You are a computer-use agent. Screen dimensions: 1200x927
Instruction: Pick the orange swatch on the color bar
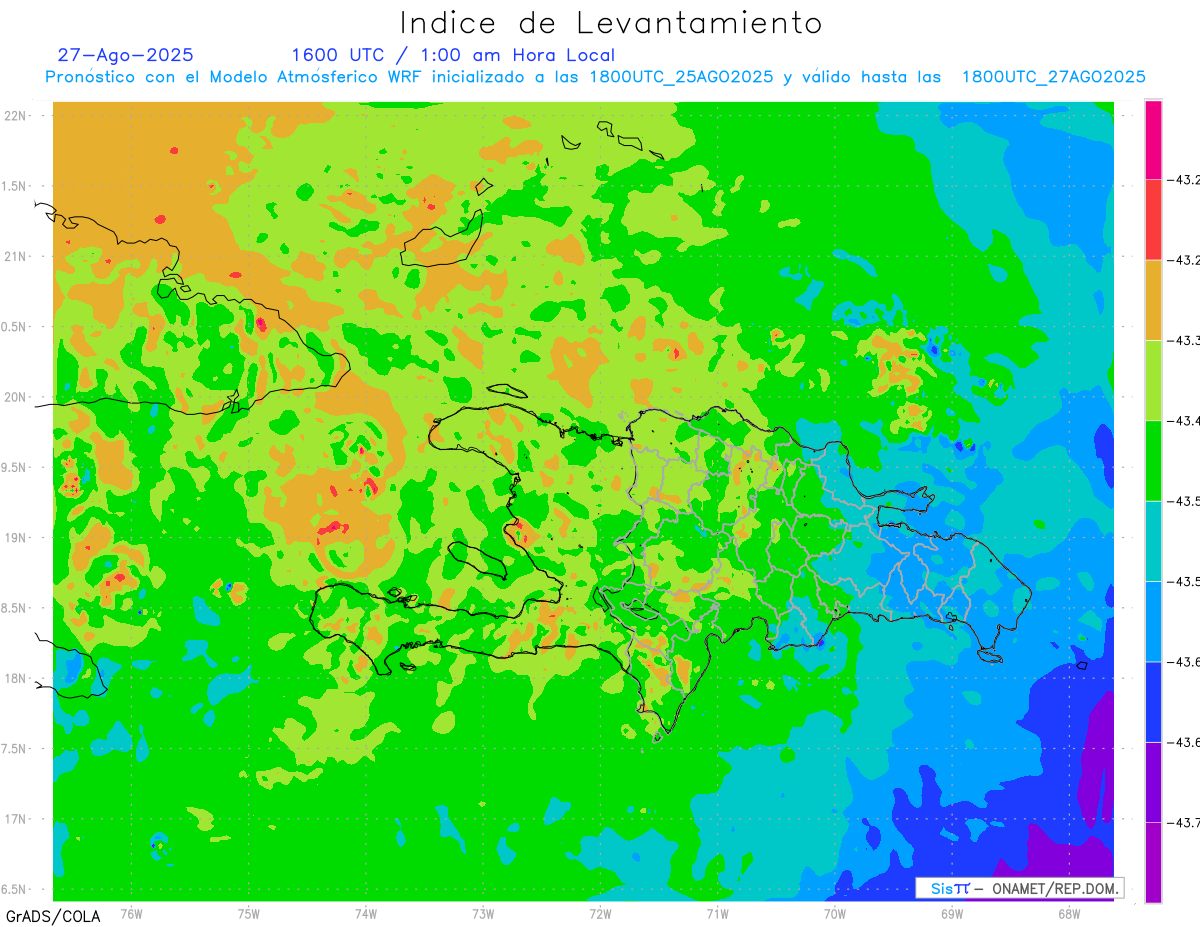1153,300
